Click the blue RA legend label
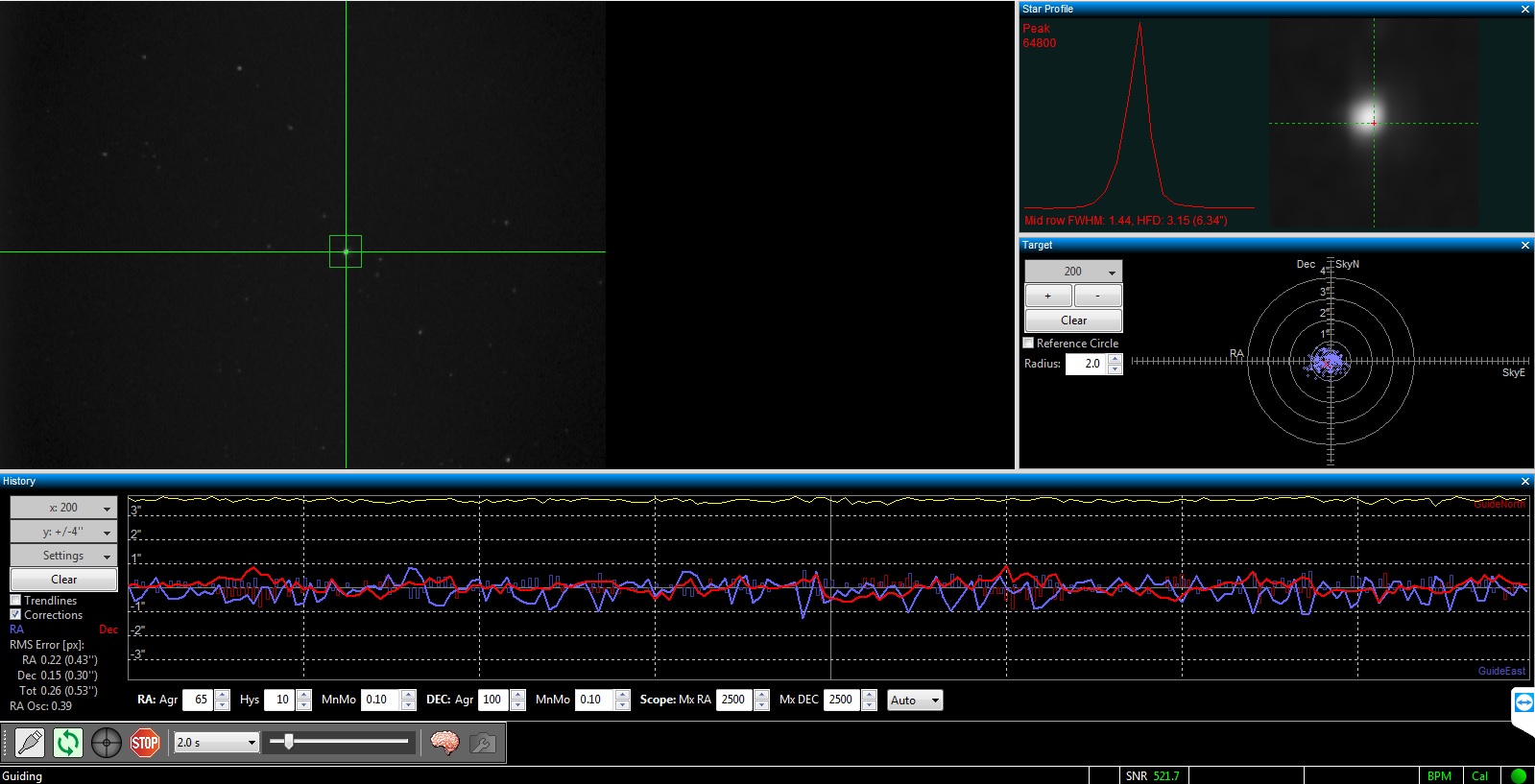The width and height of the screenshot is (1535, 784). (x=16, y=630)
